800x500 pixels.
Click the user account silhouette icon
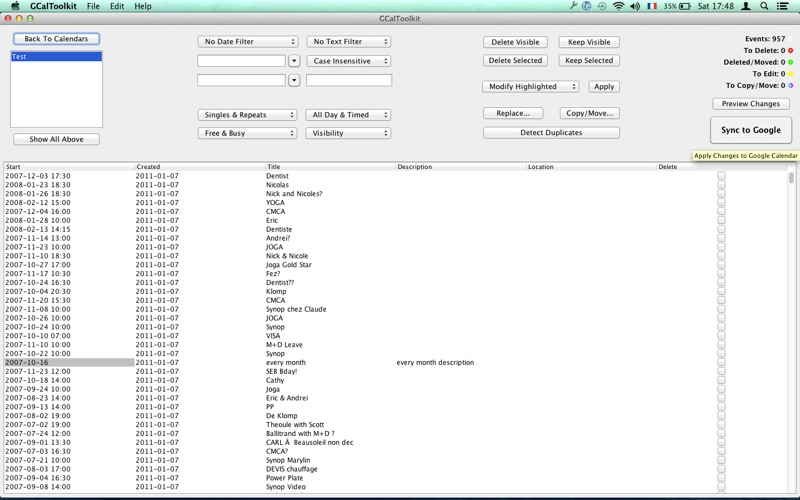pos(745,6)
